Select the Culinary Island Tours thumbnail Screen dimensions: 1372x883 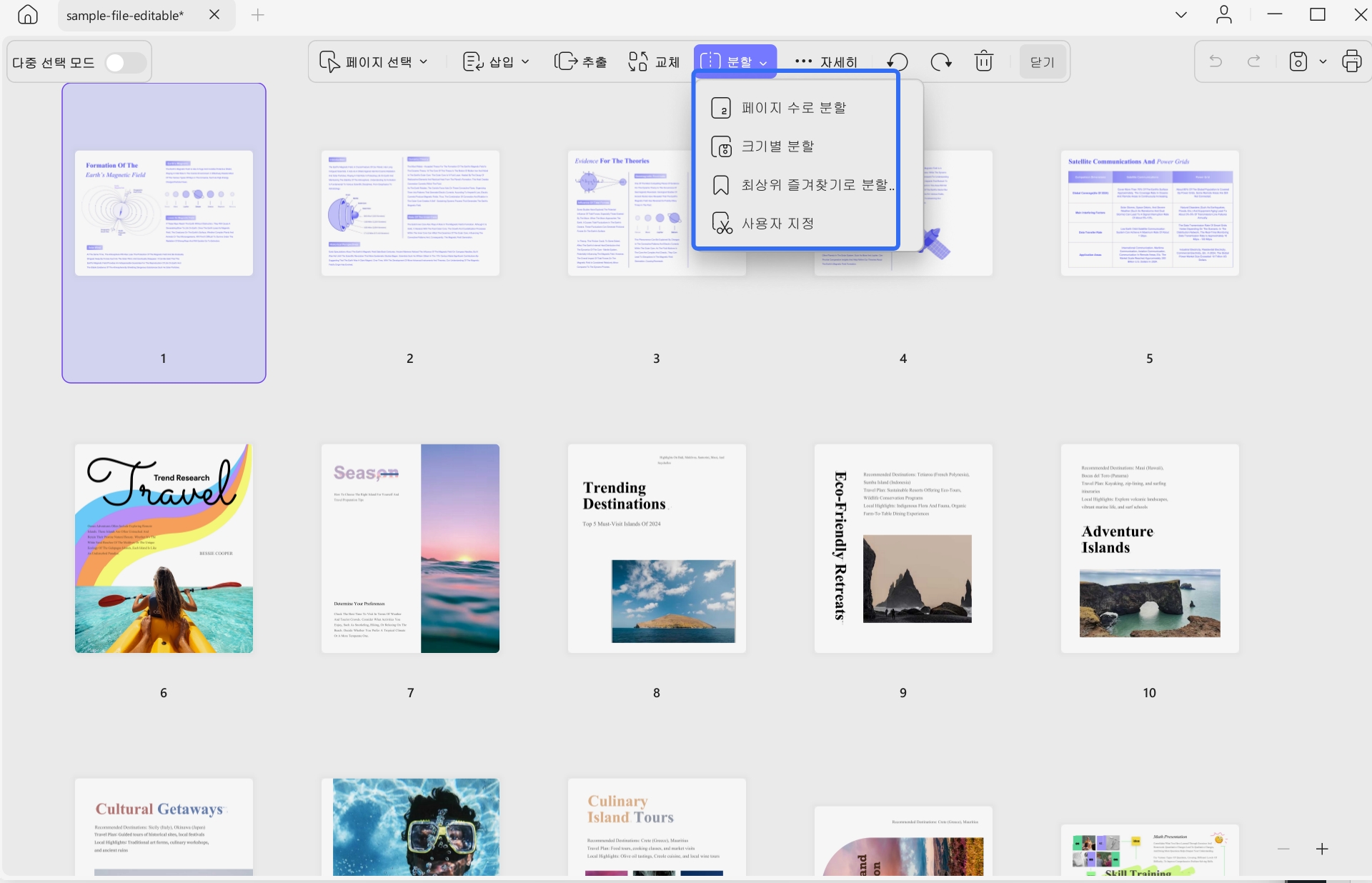click(x=657, y=827)
